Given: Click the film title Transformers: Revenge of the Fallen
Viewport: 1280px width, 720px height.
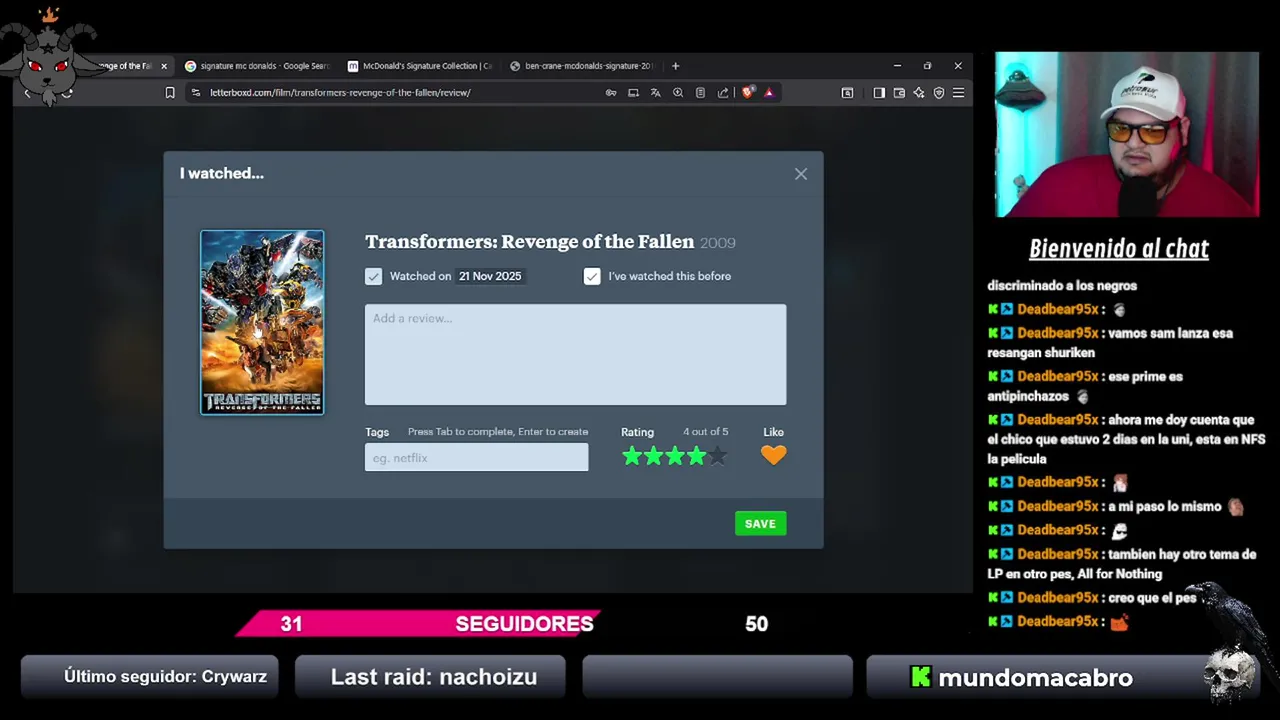Looking at the screenshot, I should [x=529, y=242].
